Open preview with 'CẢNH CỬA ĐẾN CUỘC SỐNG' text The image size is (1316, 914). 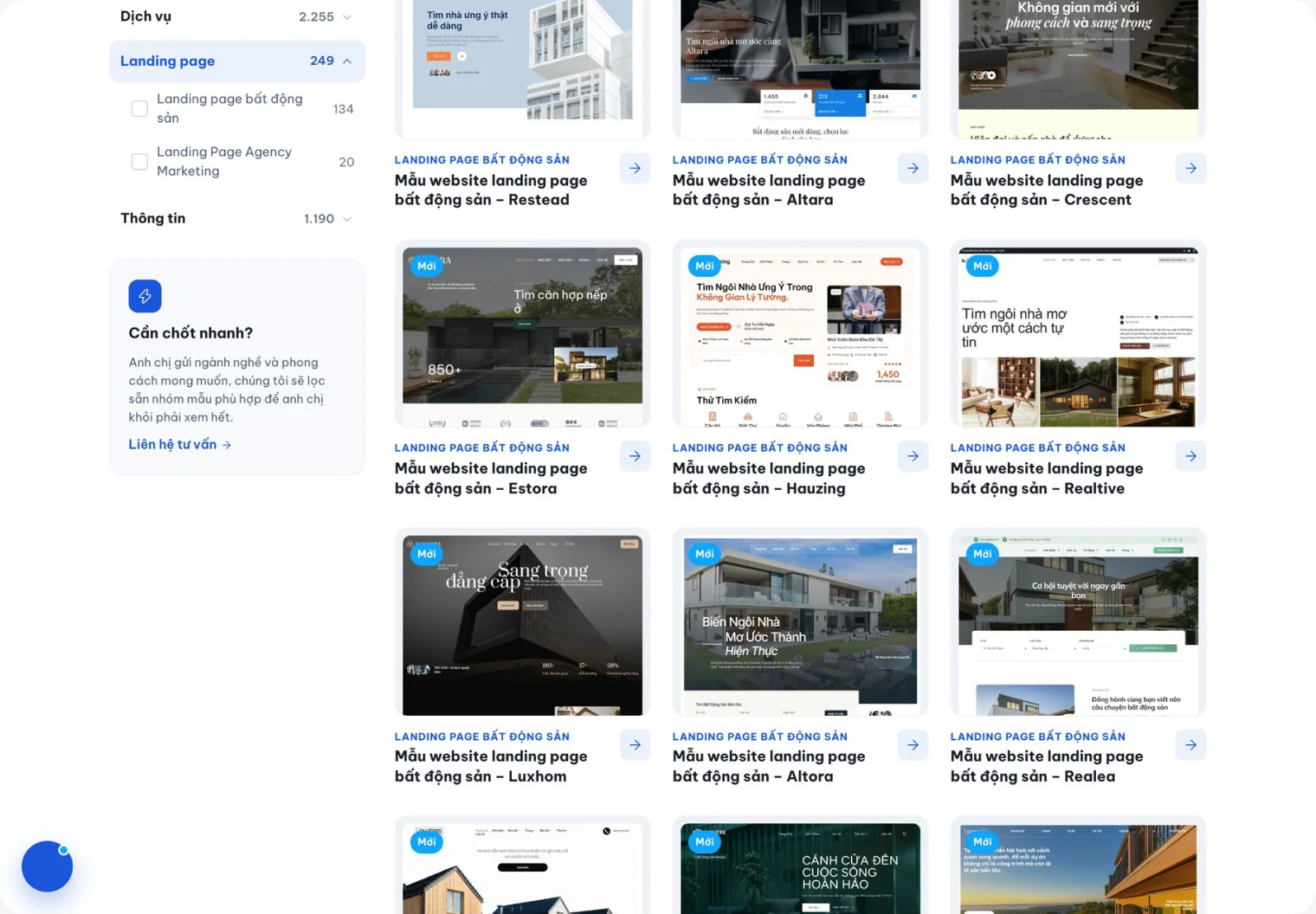pyautogui.click(x=800, y=865)
